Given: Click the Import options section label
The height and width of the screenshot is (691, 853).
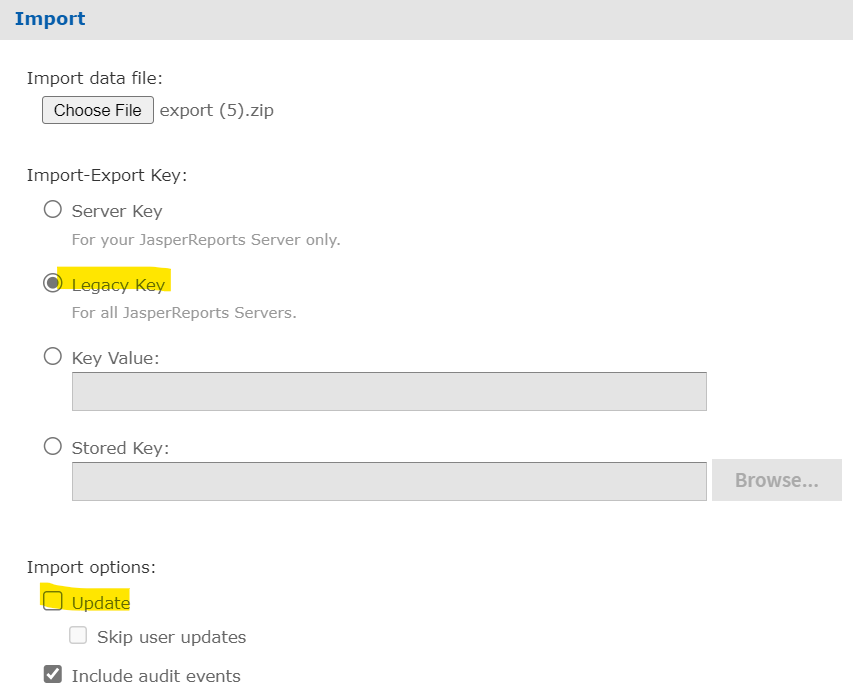Looking at the screenshot, I should click(90, 567).
